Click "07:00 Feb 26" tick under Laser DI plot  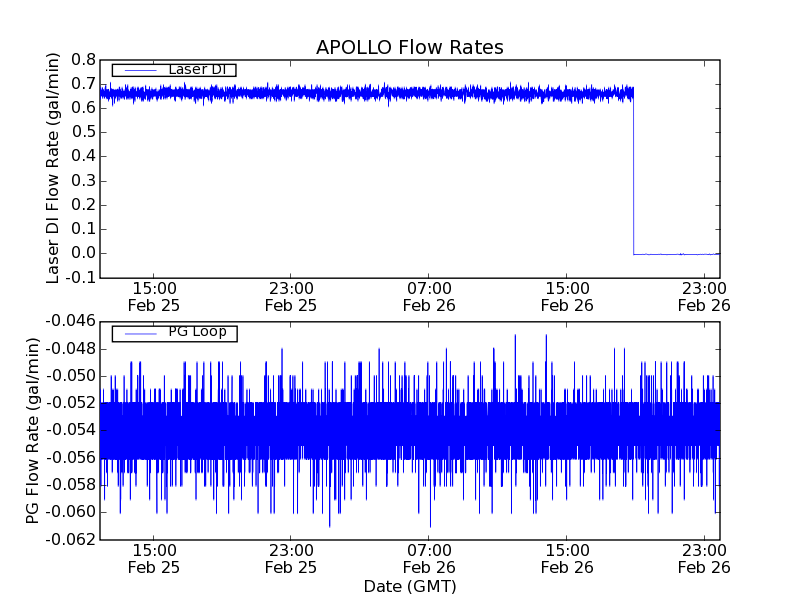tap(429, 297)
